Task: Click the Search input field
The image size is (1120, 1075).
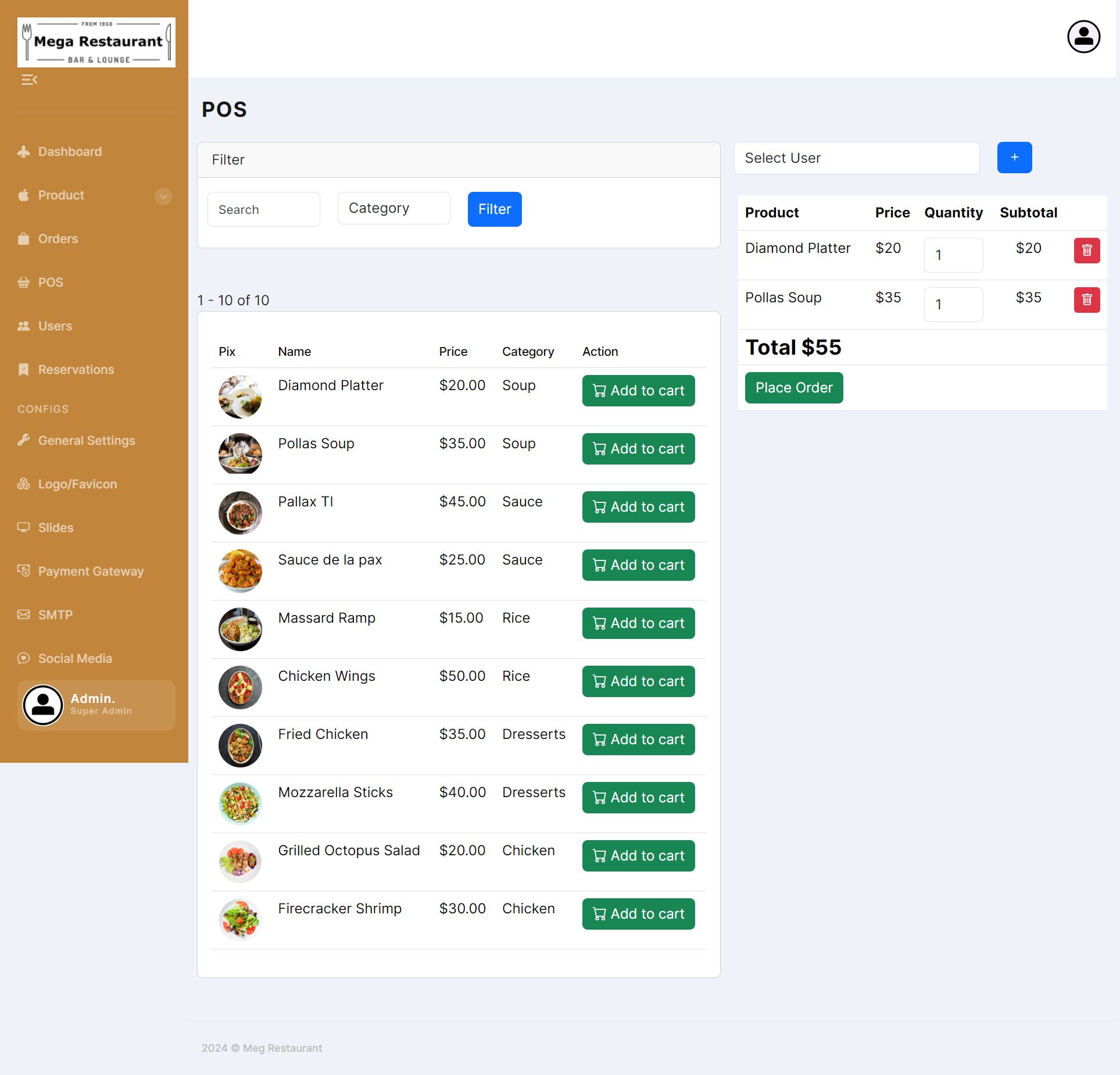Action: pos(263,209)
